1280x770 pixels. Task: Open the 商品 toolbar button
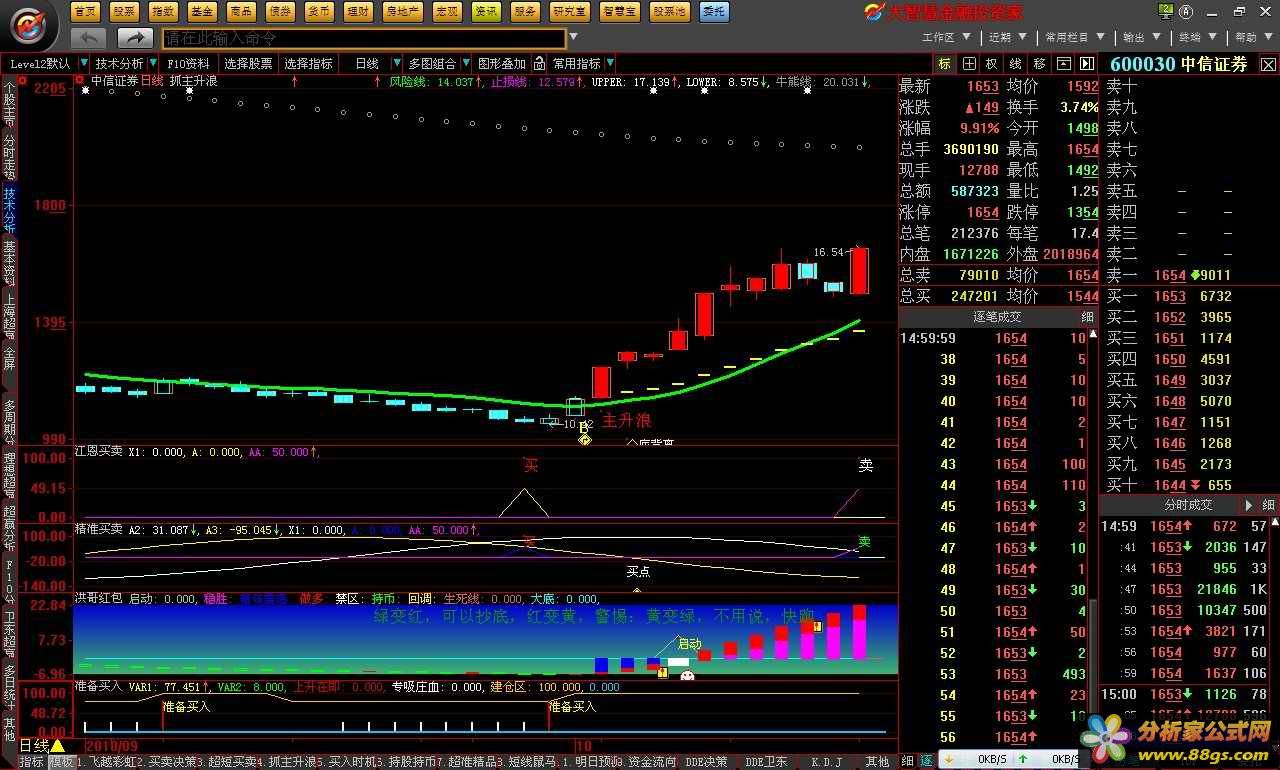click(x=241, y=11)
